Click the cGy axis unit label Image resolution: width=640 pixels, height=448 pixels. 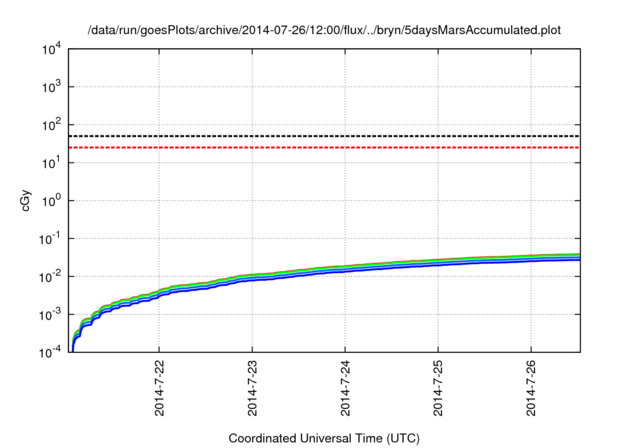[26, 201]
